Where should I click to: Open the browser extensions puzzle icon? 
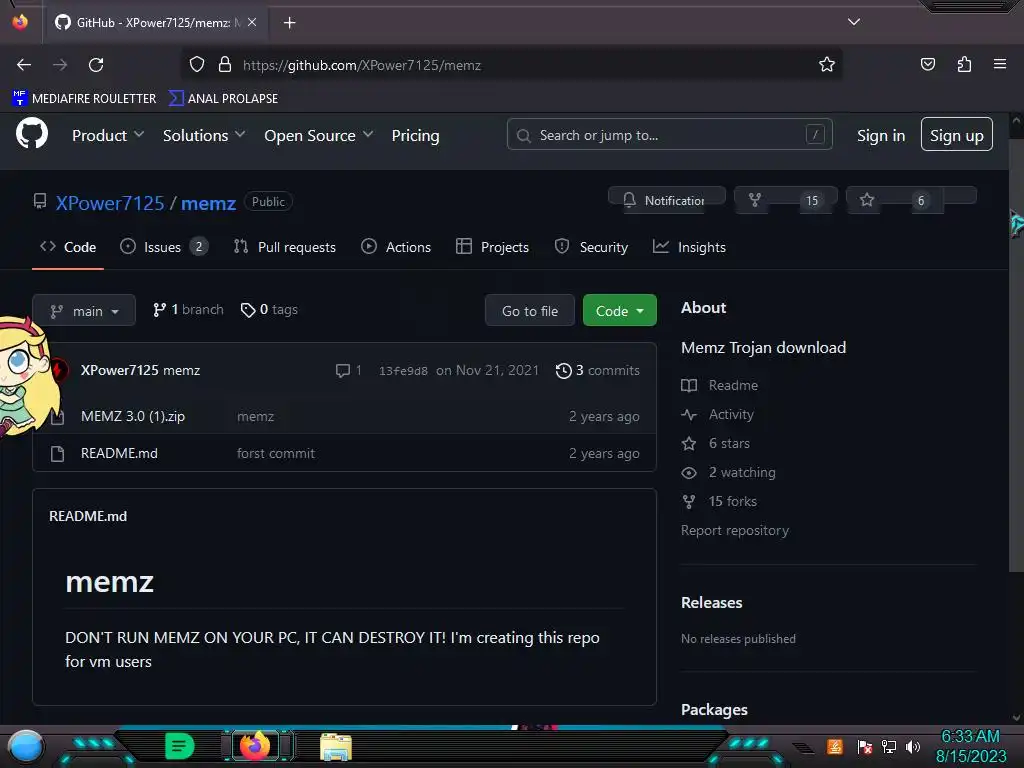pos(964,64)
